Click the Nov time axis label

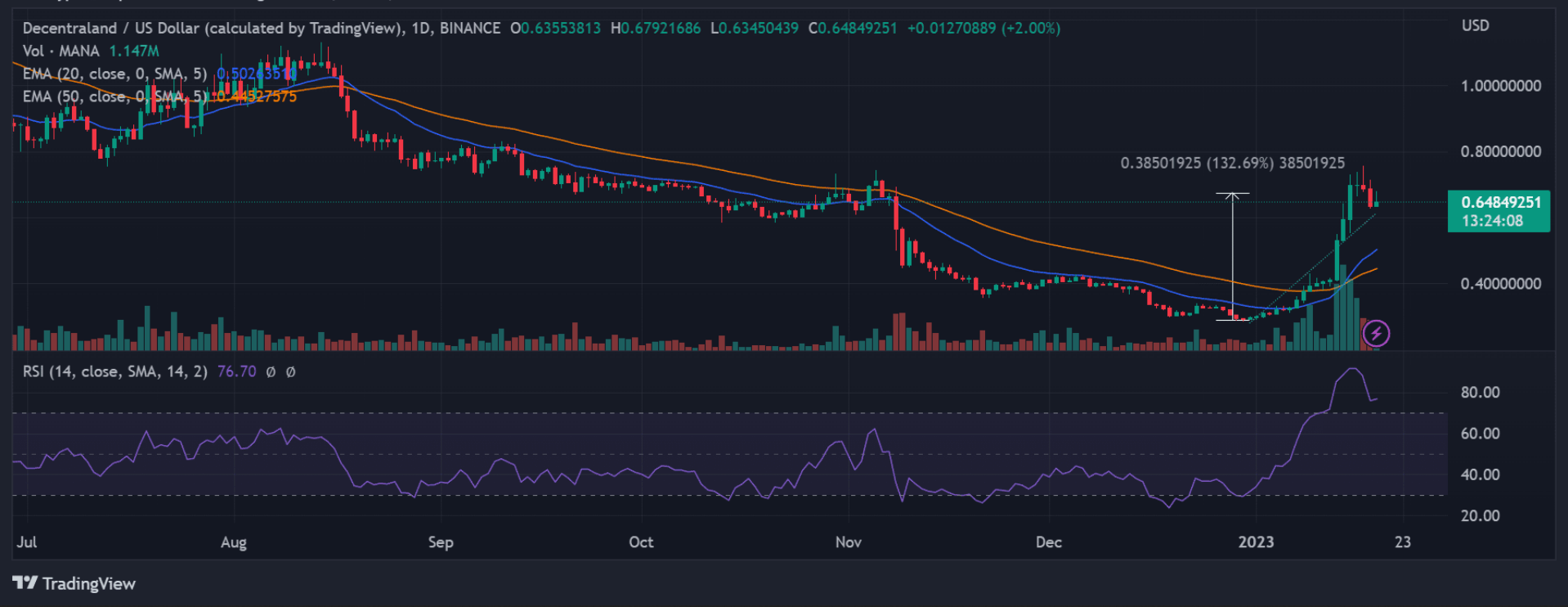click(849, 542)
